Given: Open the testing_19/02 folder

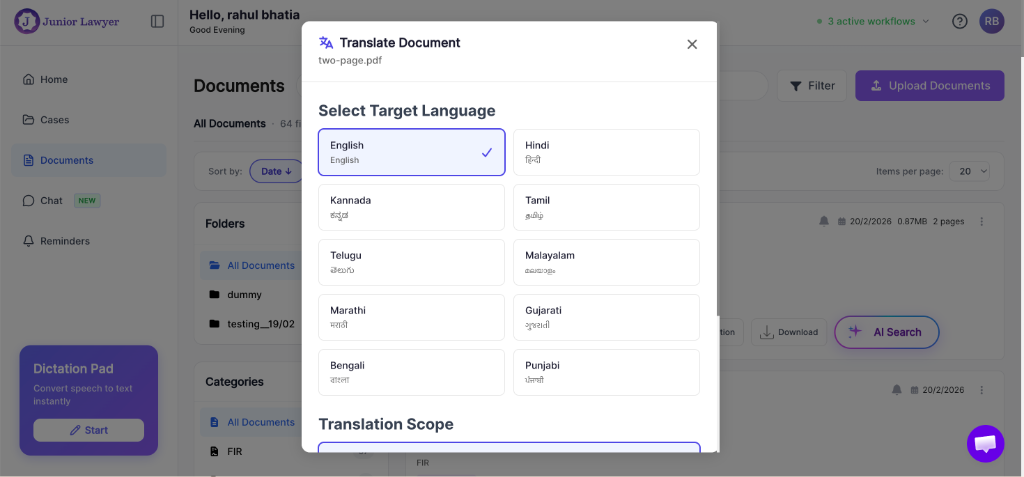Looking at the screenshot, I should coord(251,323).
